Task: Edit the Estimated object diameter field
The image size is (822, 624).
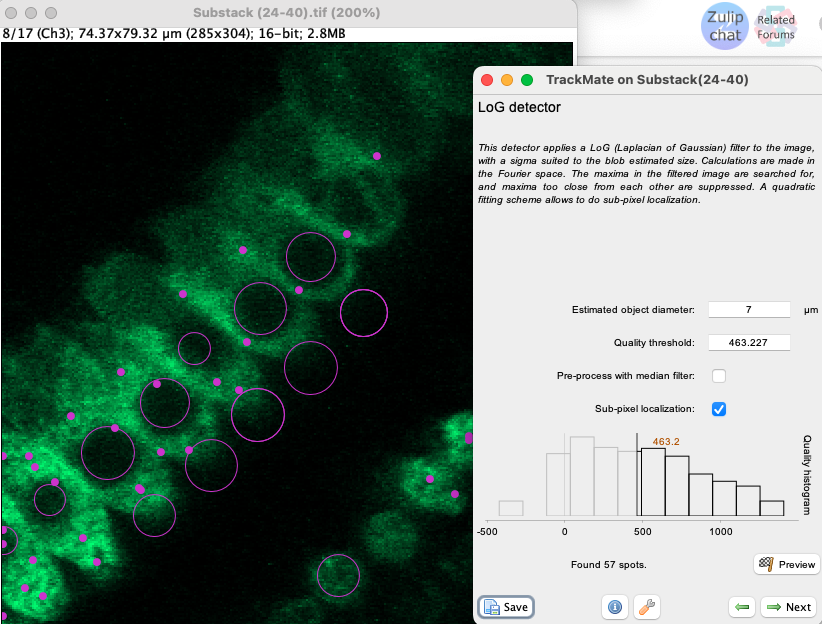Action: (749, 309)
